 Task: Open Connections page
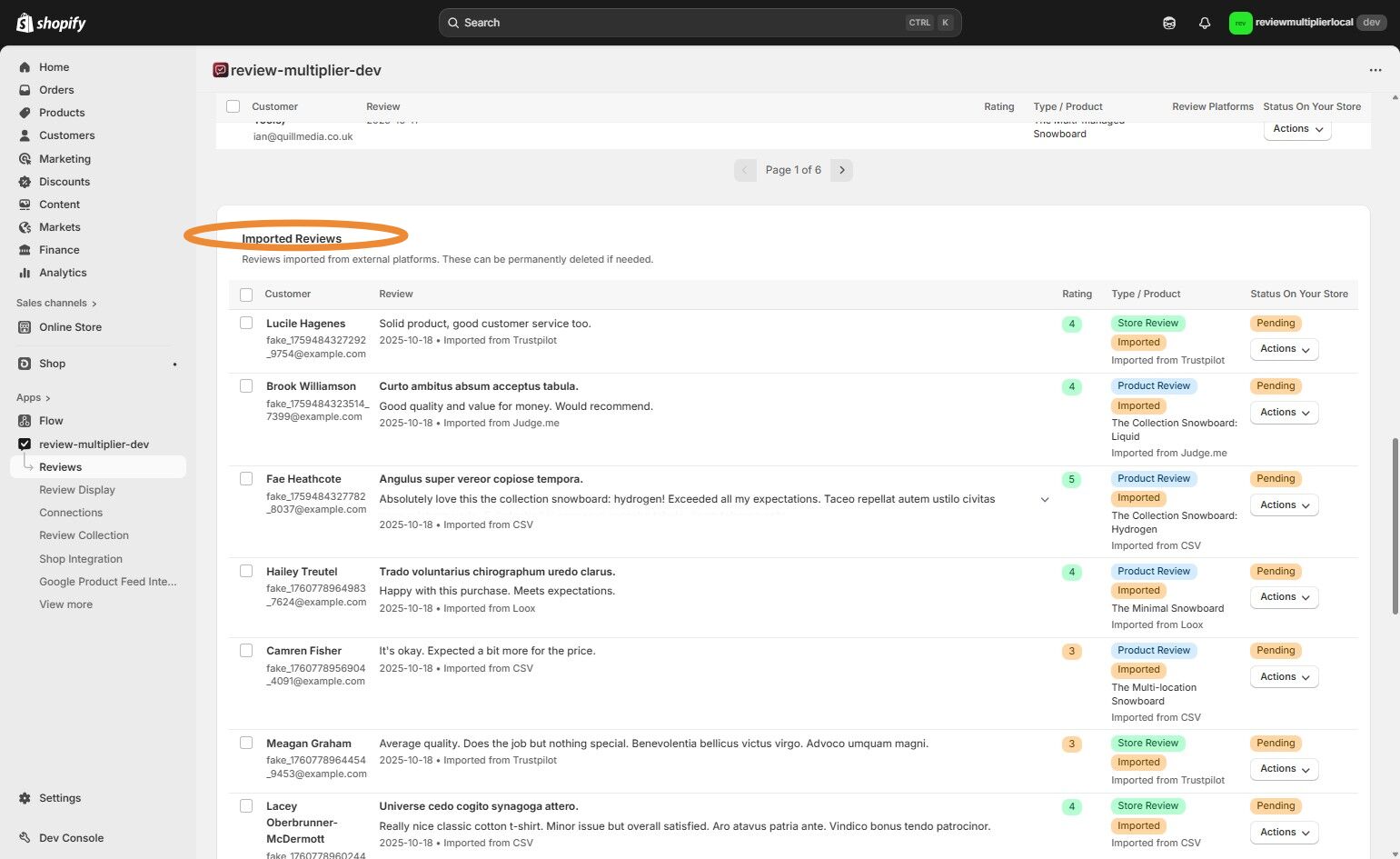pos(71,513)
